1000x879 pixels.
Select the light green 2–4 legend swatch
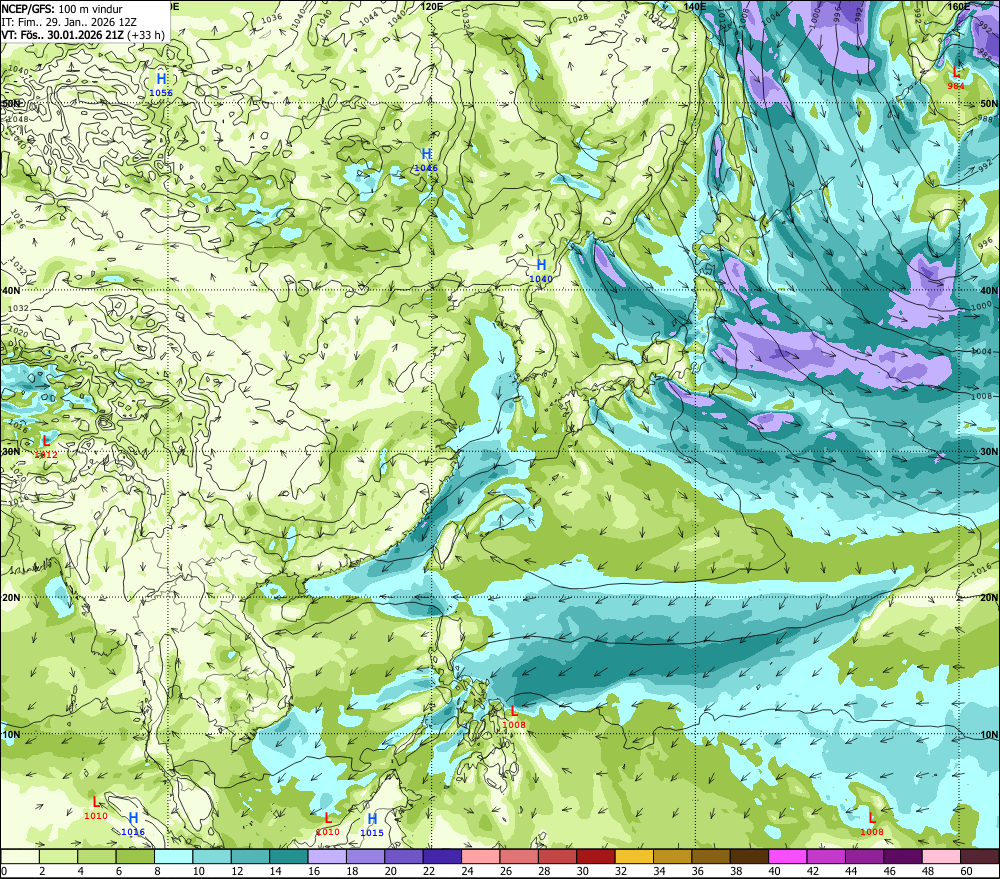(59, 856)
